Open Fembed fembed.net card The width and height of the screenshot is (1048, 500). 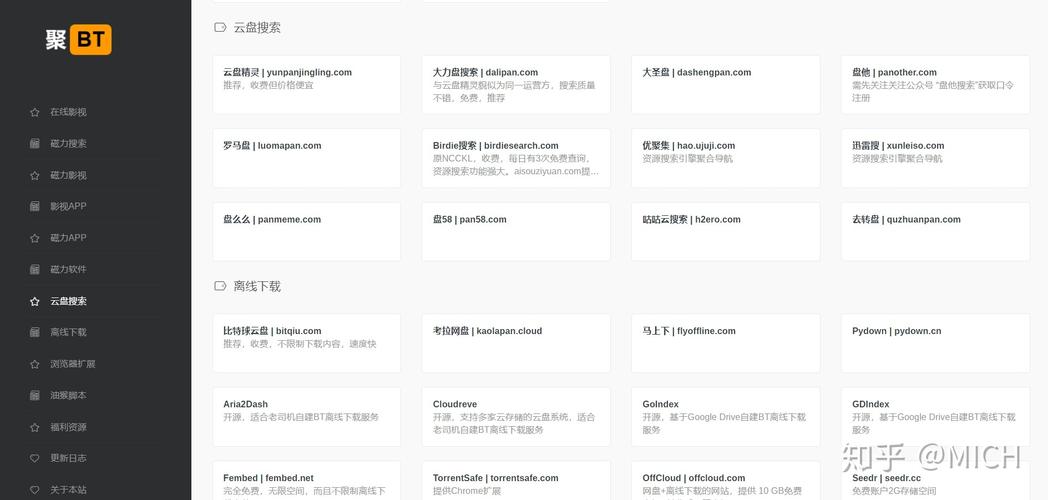click(x=307, y=481)
